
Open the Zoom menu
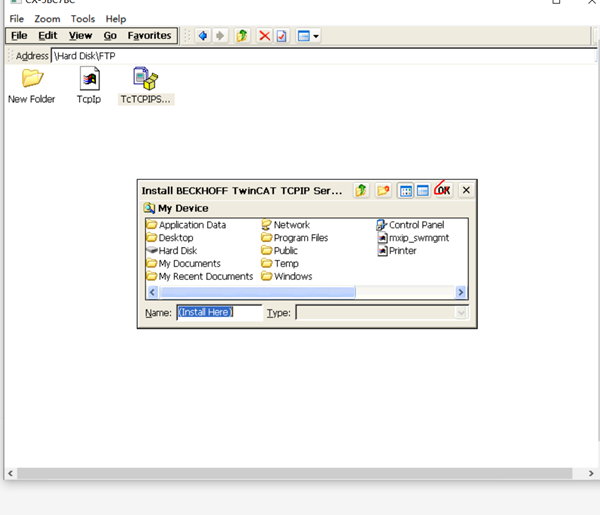[x=47, y=19]
